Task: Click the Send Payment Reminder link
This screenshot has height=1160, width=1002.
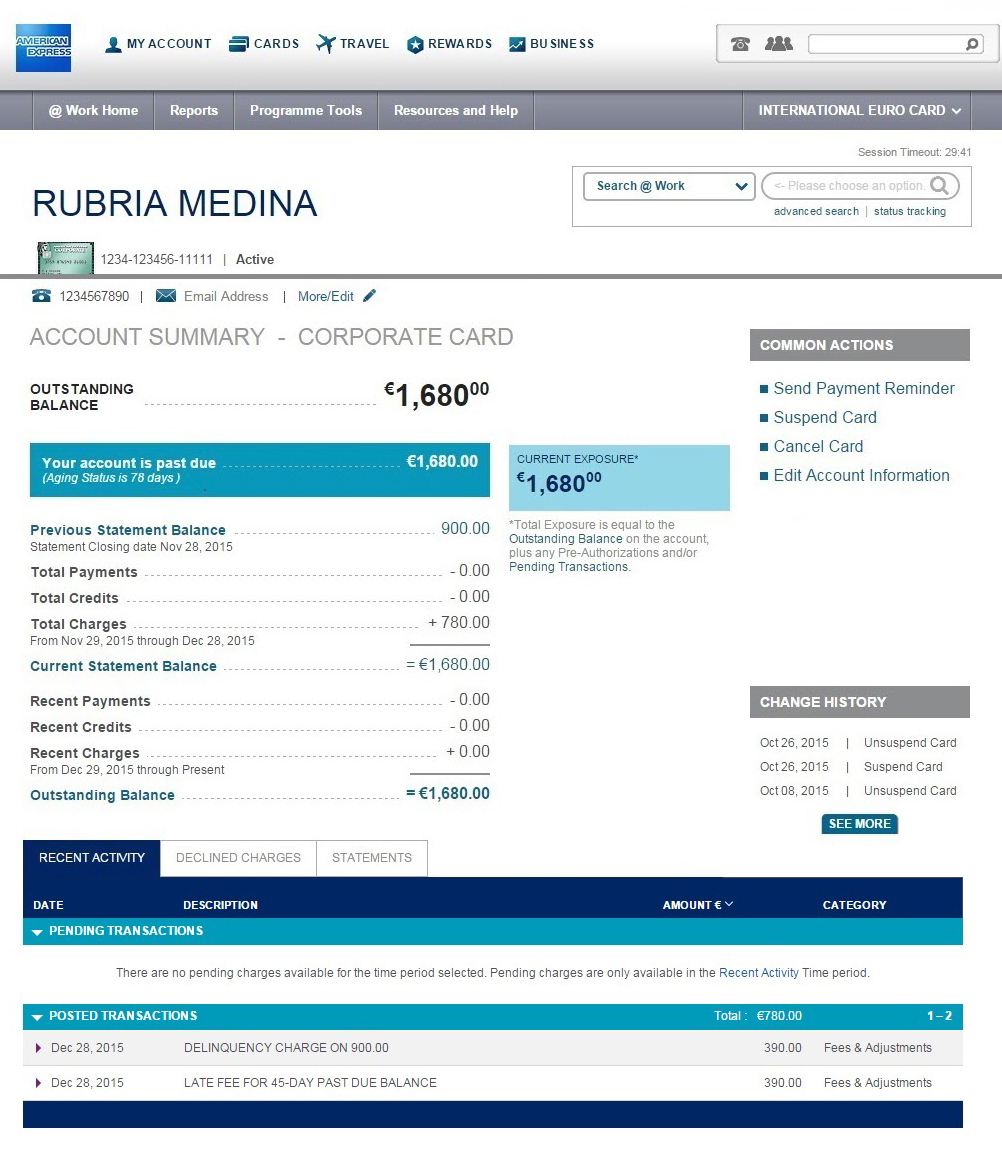Action: (863, 389)
